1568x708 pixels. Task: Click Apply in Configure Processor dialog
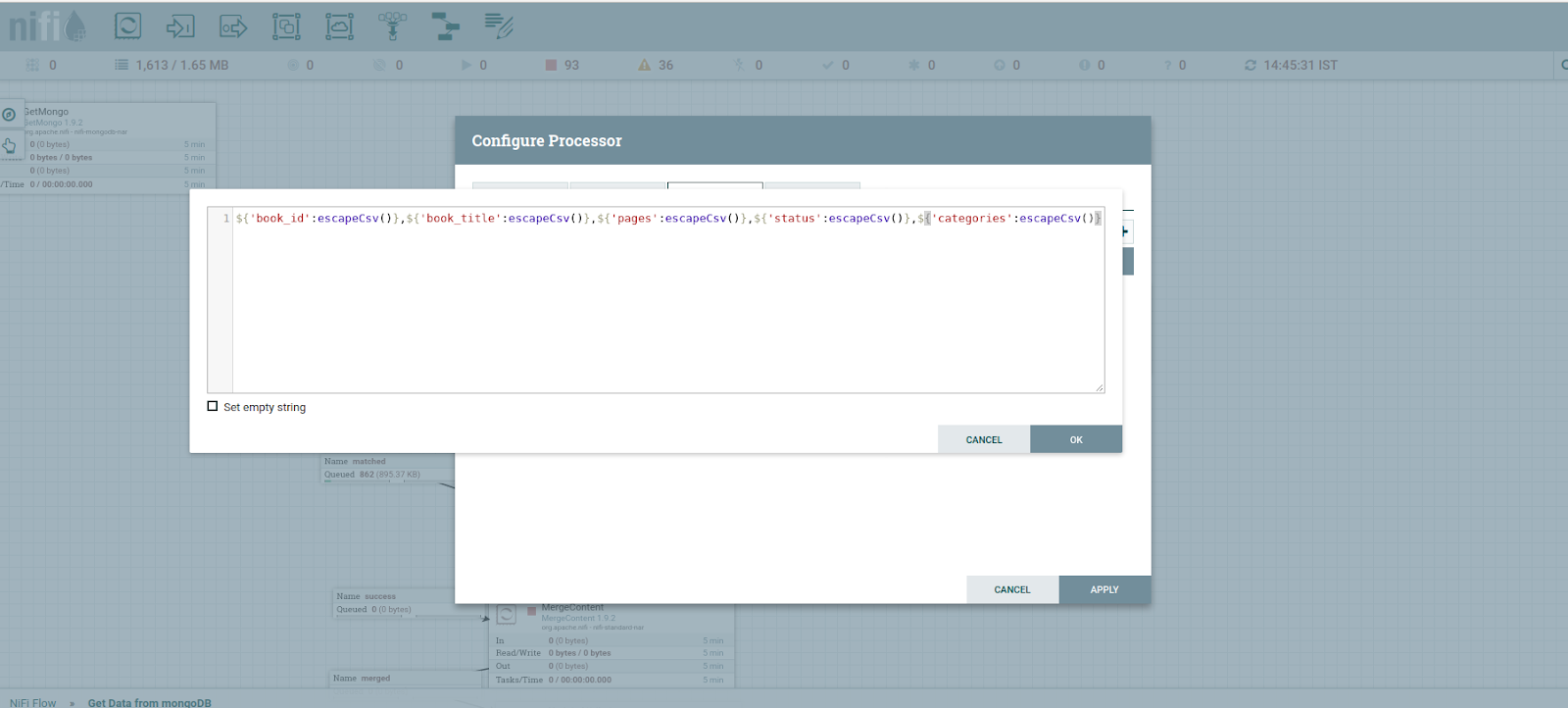(x=1103, y=589)
